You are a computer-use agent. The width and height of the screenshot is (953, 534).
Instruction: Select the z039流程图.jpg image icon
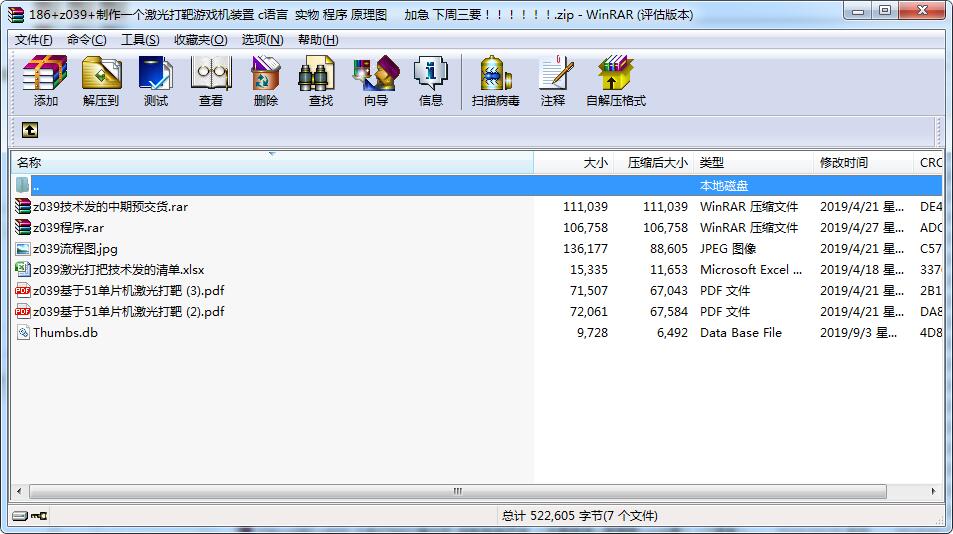(x=23, y=248)
